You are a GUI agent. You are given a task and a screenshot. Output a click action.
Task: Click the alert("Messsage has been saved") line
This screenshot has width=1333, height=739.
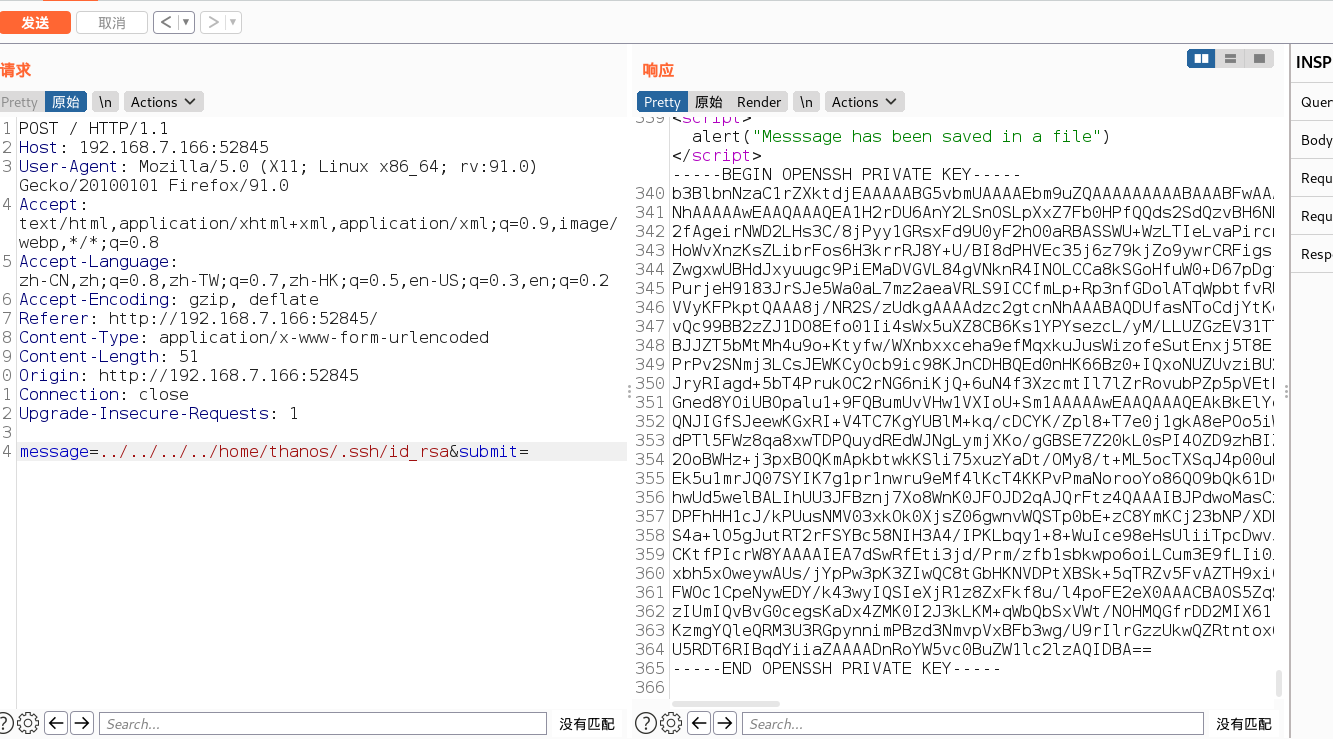click(901, 136)
